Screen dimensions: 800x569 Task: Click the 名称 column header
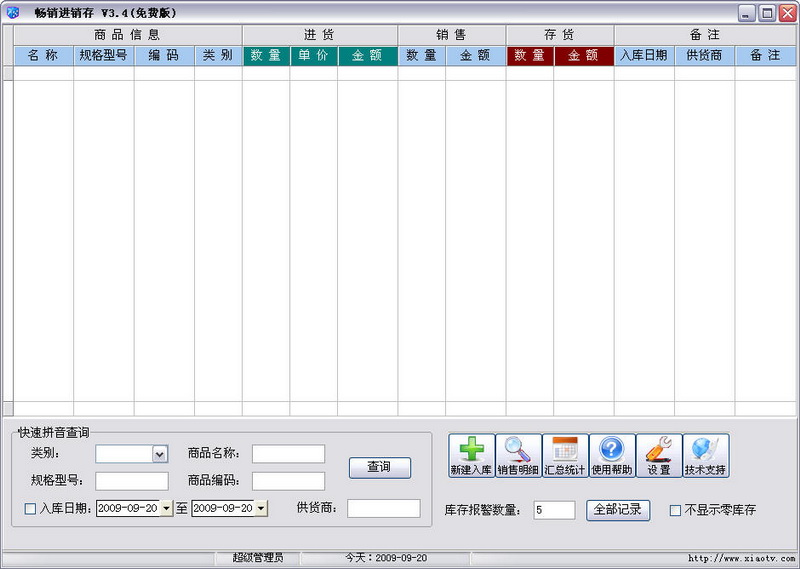[43, 56]
